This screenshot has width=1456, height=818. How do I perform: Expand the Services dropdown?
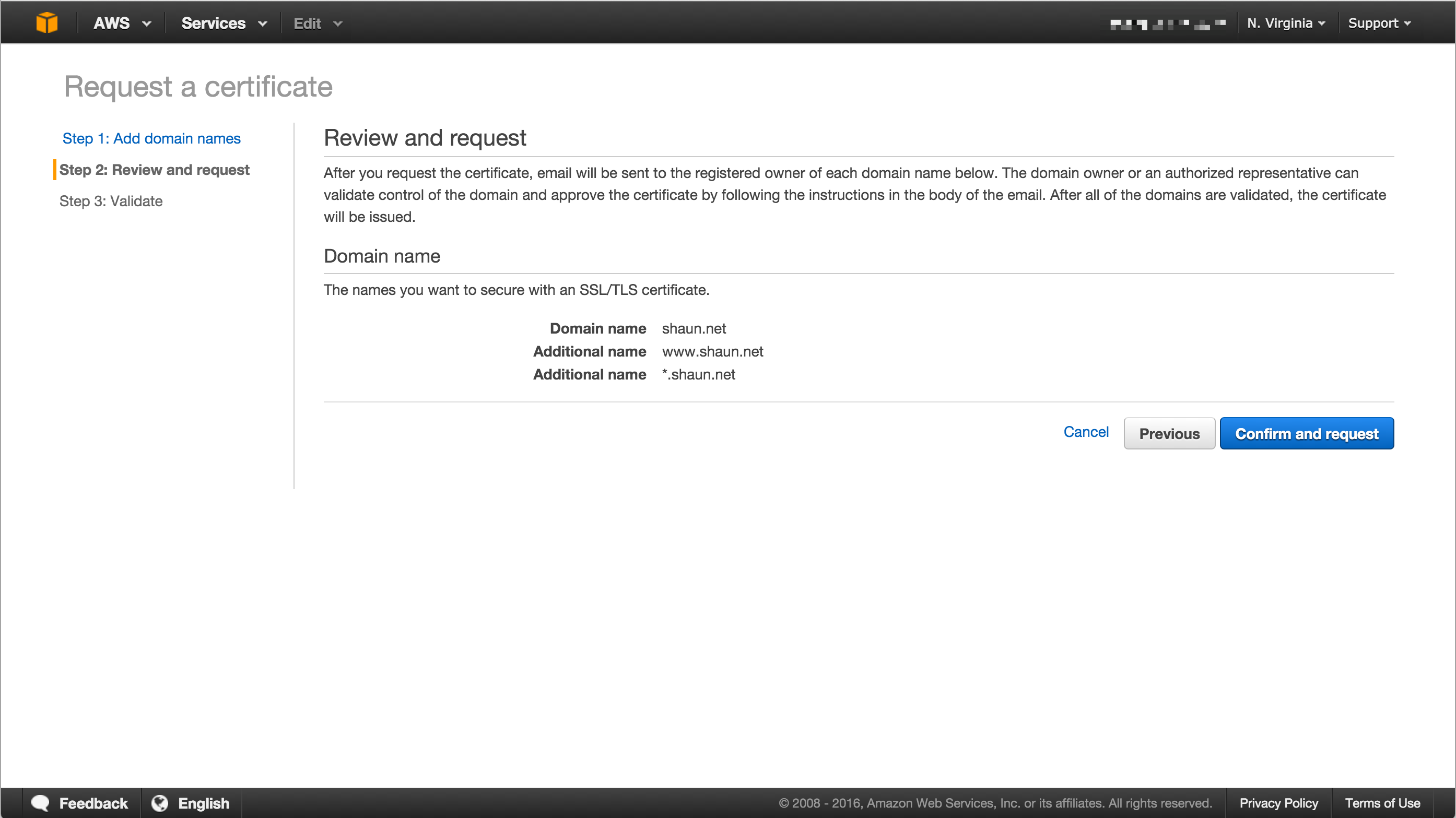[x=224, y=23]
